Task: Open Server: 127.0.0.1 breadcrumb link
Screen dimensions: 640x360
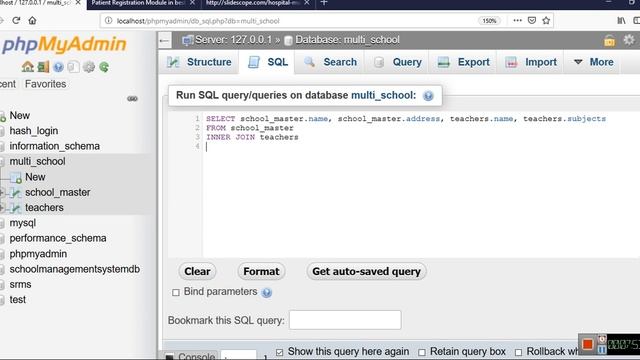Action: click(233, 40)
